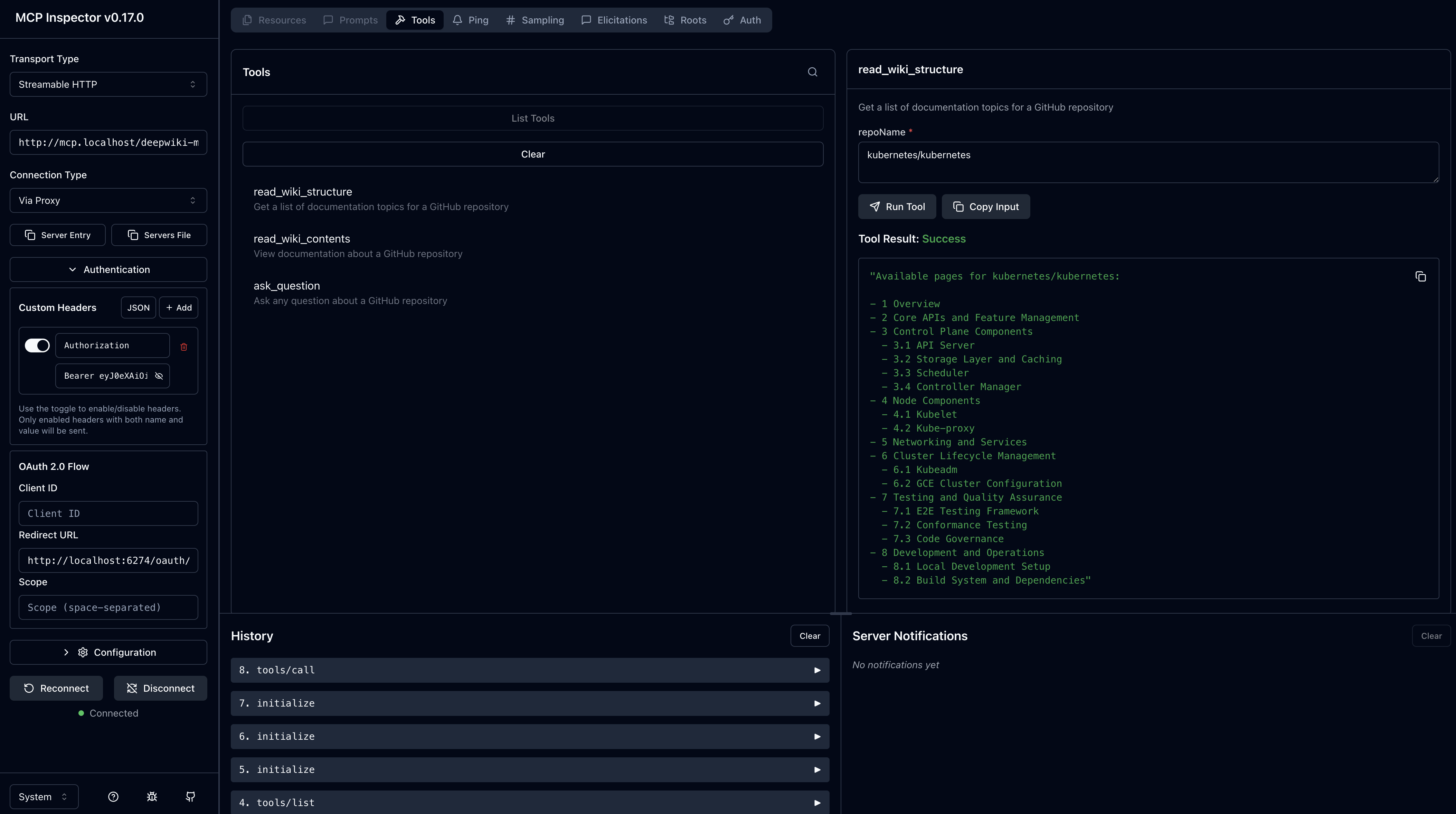Select the ask_question tool

tap(286, 286)
